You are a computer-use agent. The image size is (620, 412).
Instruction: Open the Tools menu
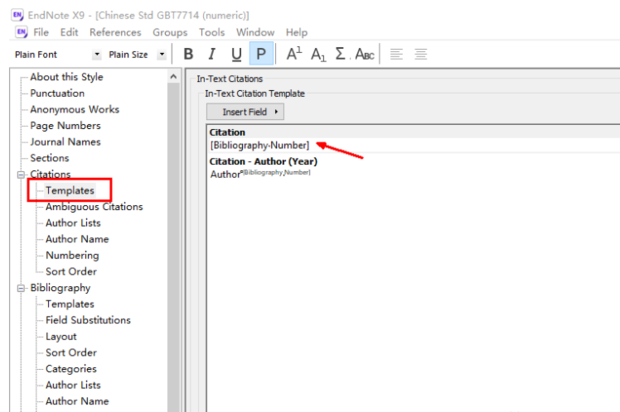(x=212, y=32)
